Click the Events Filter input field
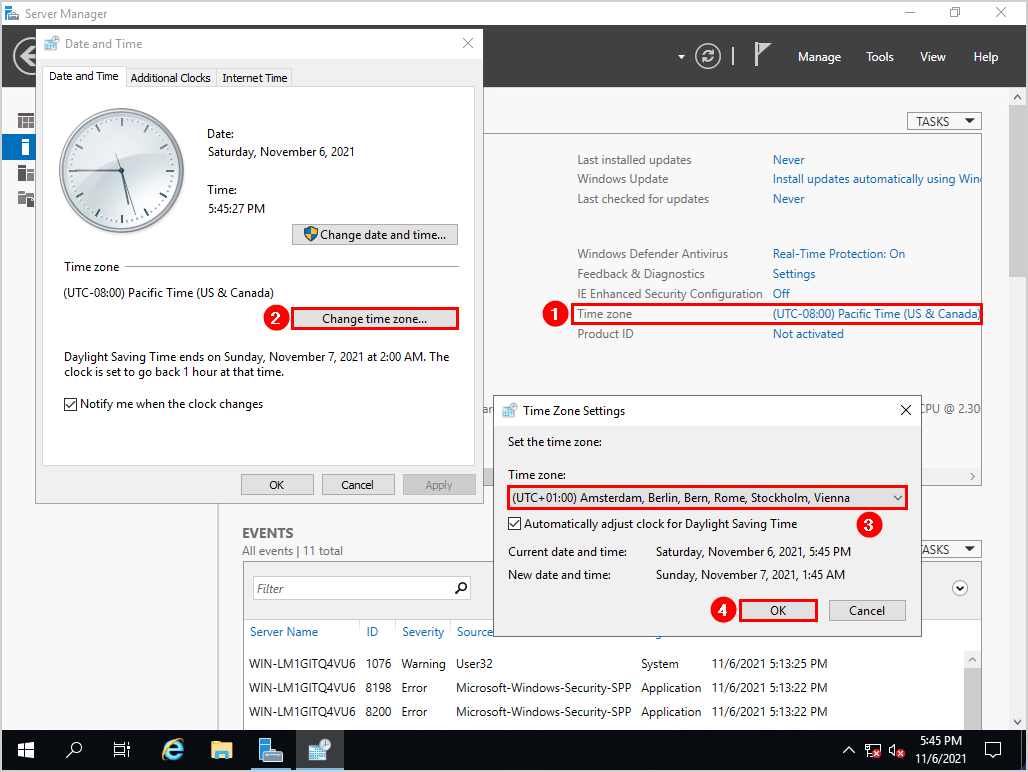 353,589
